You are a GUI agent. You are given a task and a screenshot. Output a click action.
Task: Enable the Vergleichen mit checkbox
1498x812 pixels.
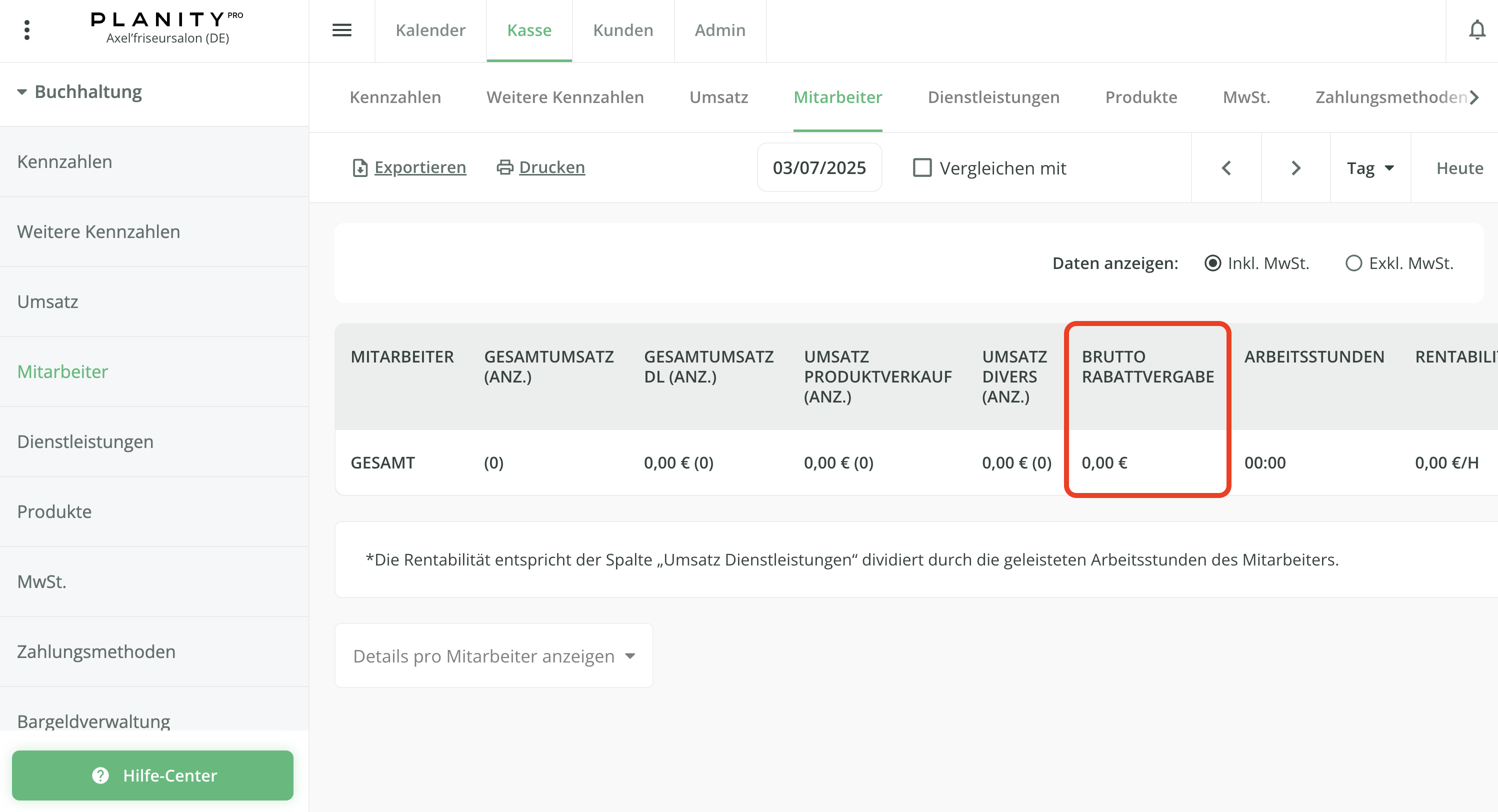point(922,168)
